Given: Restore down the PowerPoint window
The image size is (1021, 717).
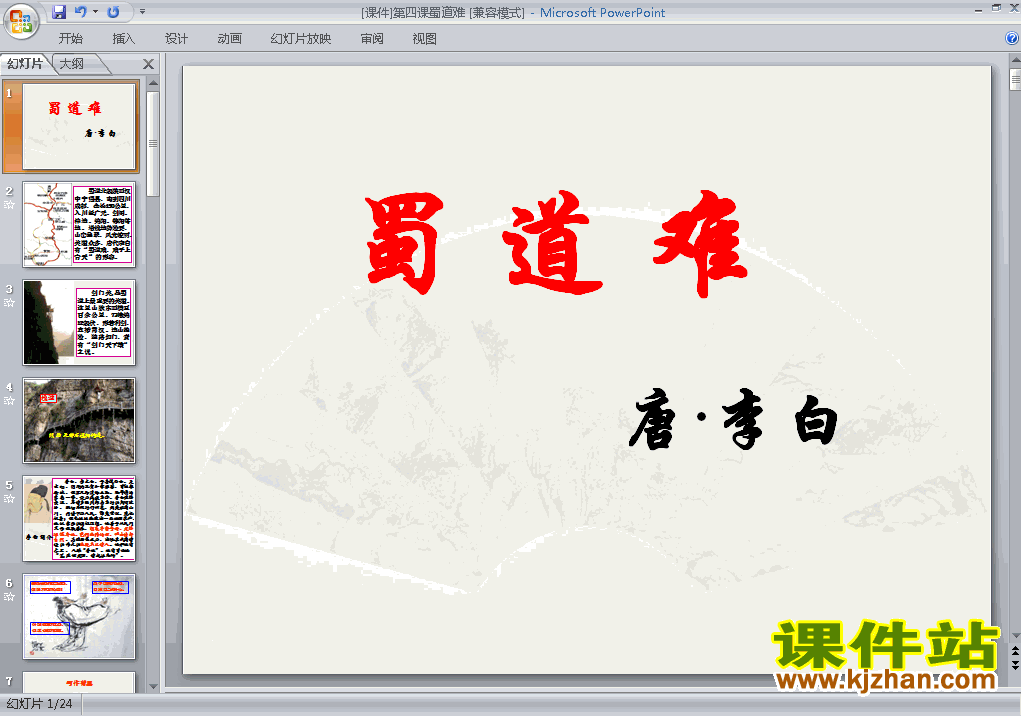Looking at the screenshot, I should [996, 8].
